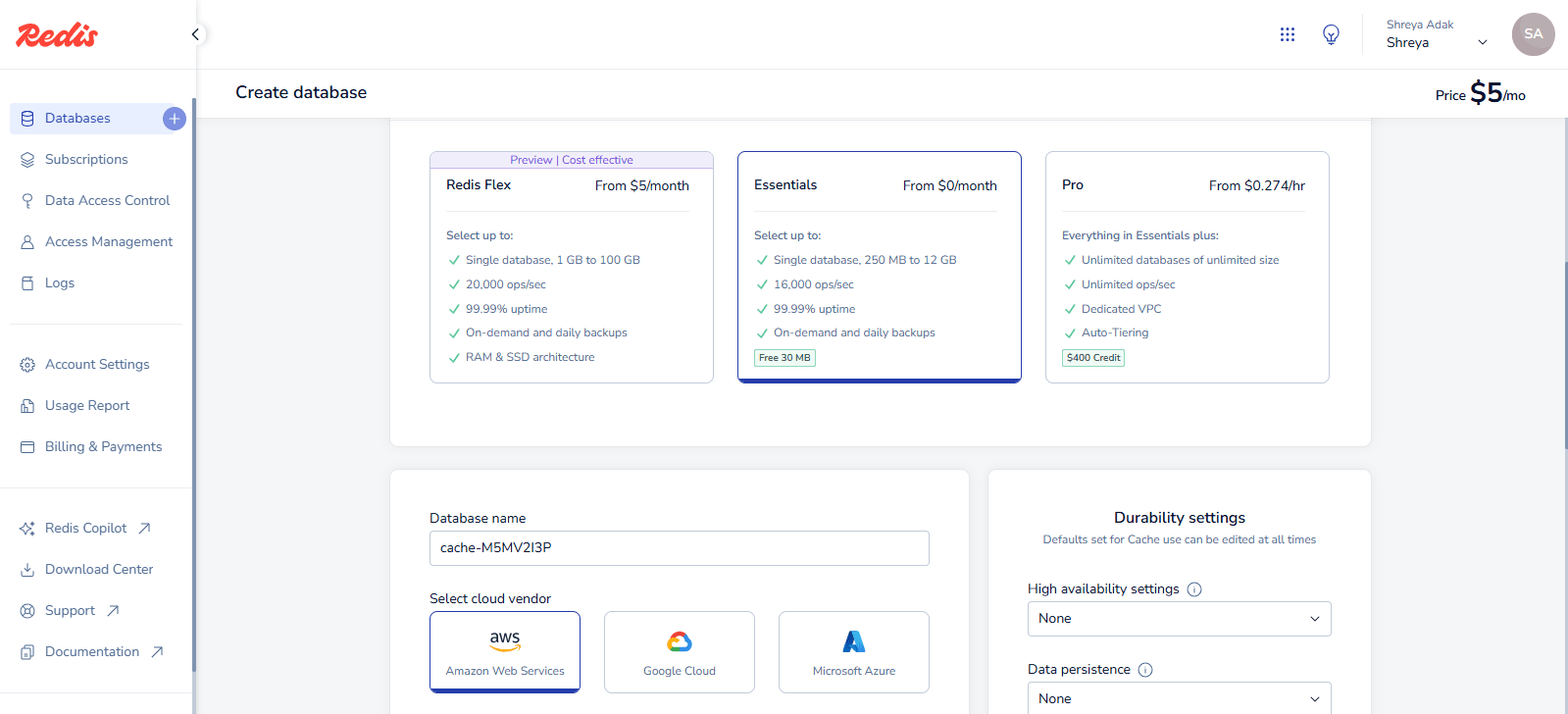The height and width of the screenshot is (714, 1568).
Task: Click the Redis logo
Action: [x=57, y=35]
